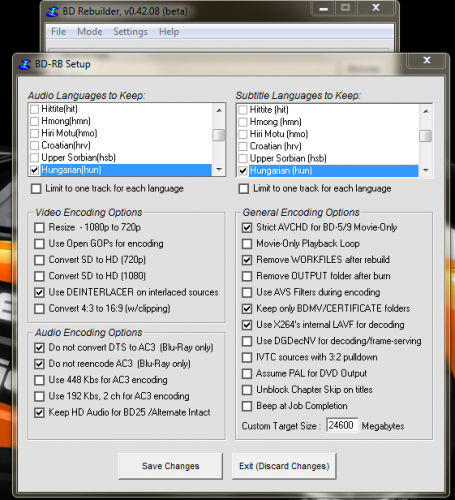The image size is (455, 500).
Task: Open the Help menu
Action: click(x=169, y=32)
